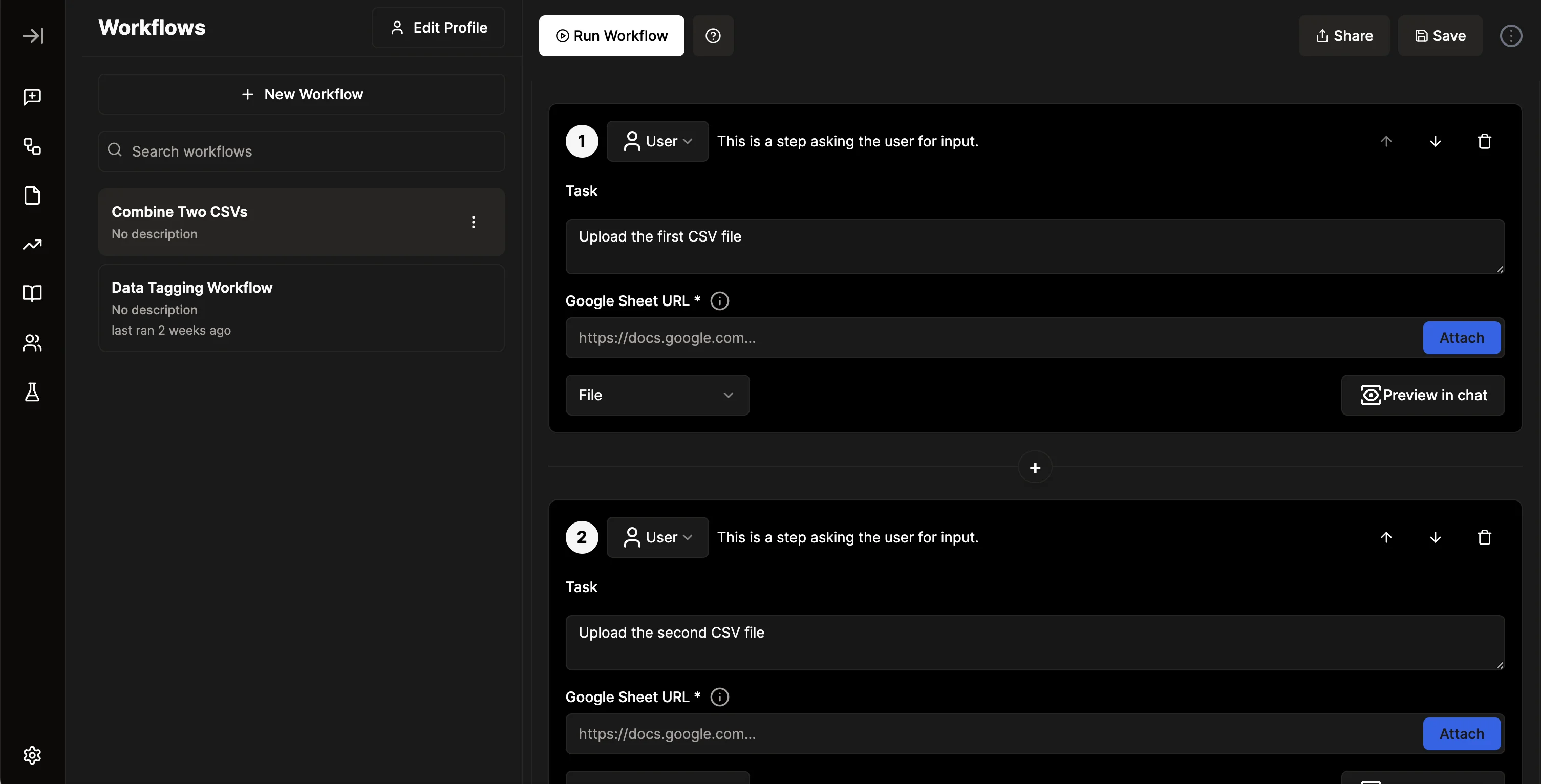Open new chat icon in sidebar
Viewport: 1541px width, 784px height.
pos(32,97)
